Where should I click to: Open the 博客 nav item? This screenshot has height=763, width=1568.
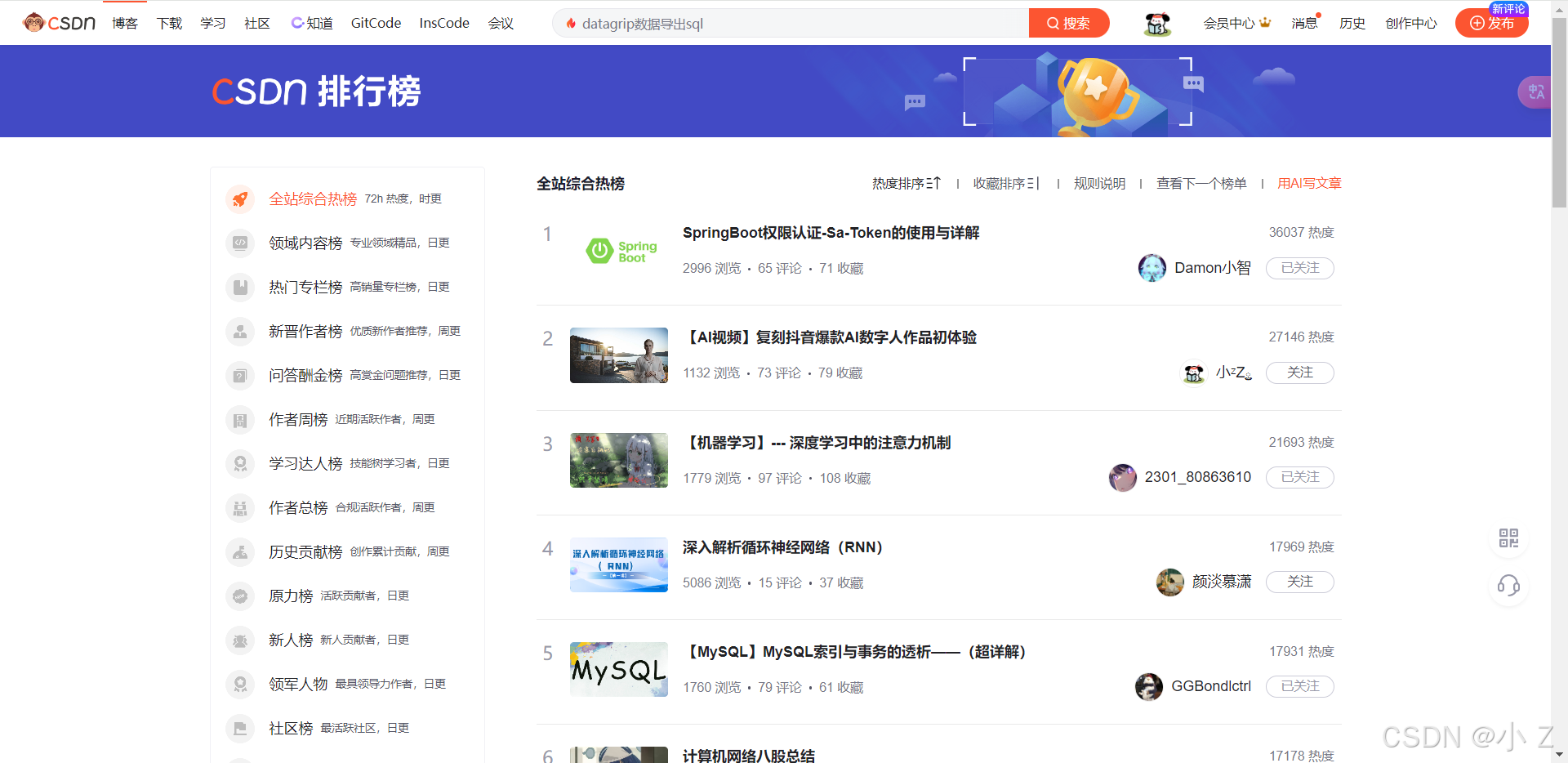click(125, 24)
